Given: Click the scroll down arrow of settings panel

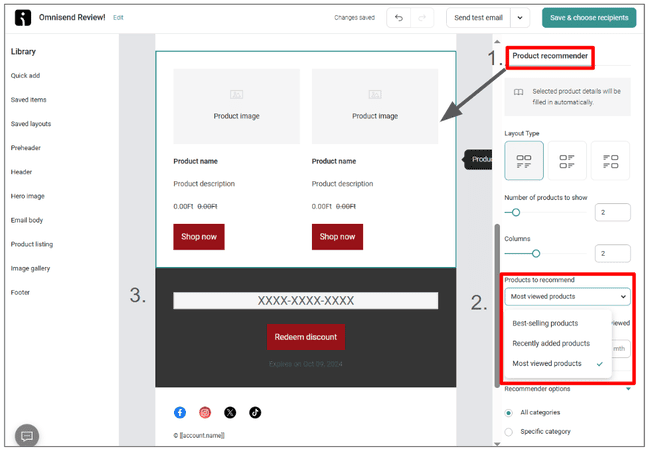Looking at the screenshot, I should [x=497, y=444].
